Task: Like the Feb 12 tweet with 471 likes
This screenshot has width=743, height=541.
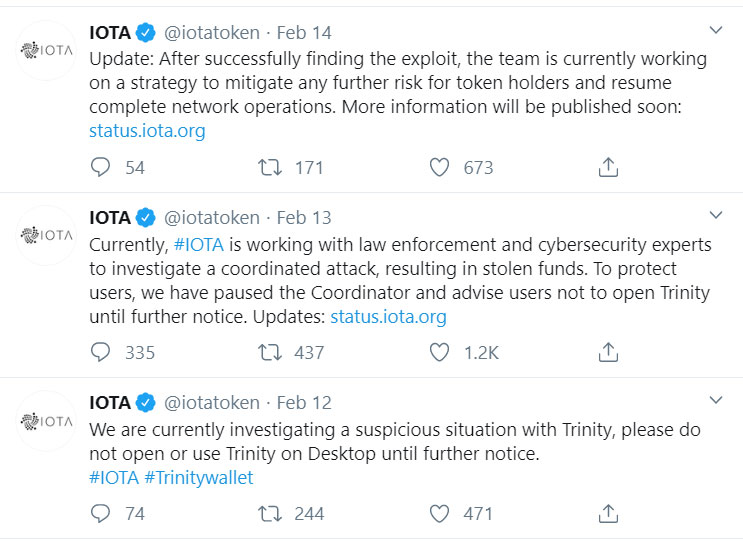Action: (x=439, y=513)
